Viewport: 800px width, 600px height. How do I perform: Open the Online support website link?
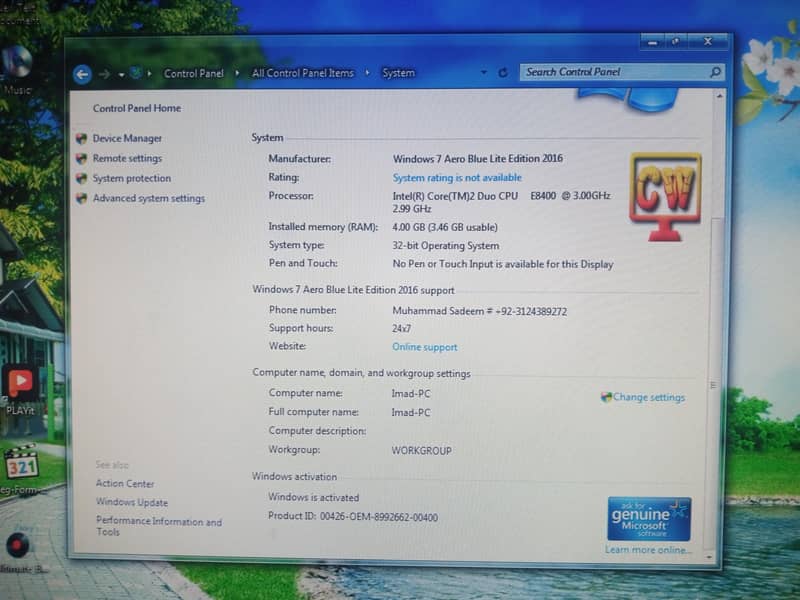click(424, 347)
